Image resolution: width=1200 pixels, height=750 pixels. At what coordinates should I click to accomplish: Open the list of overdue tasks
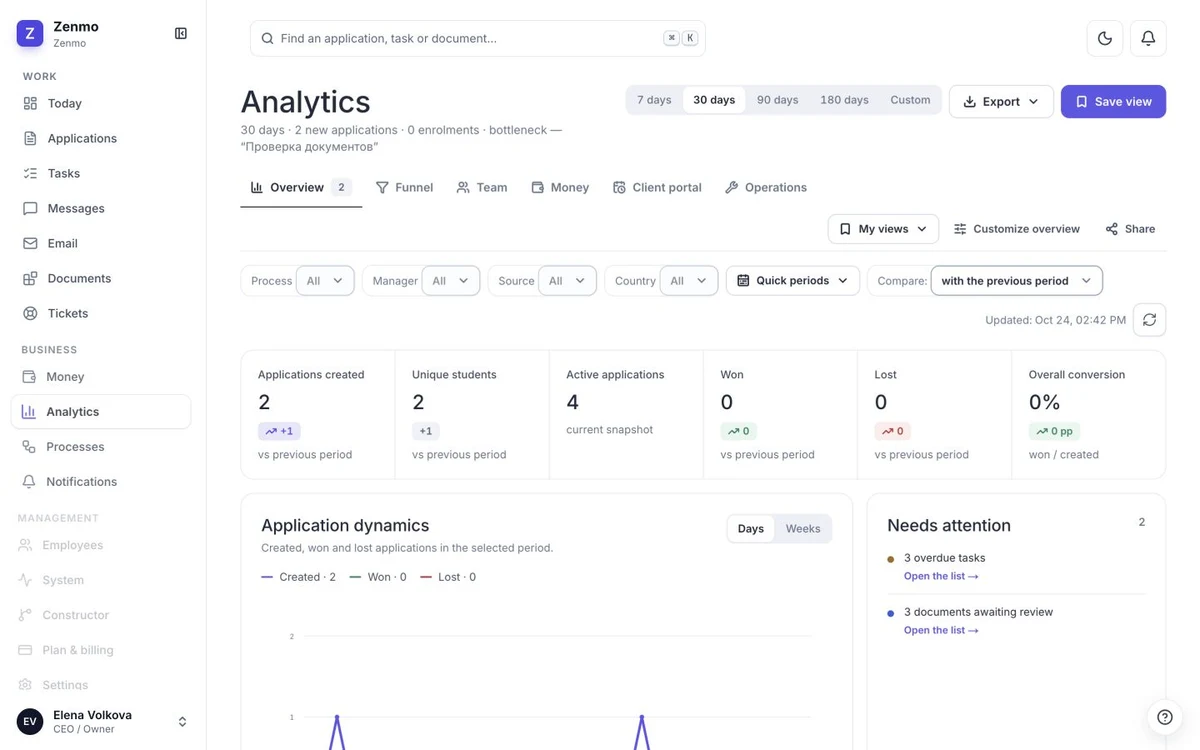941,576
